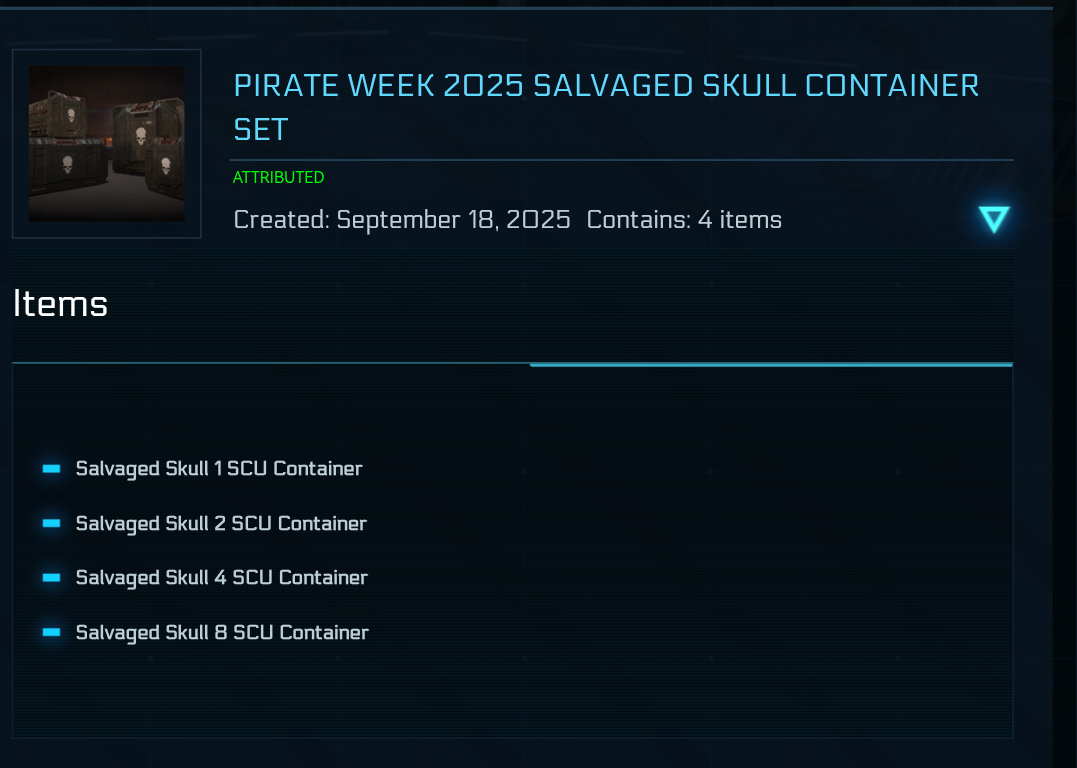Screen dimensions: 1077x768
Task: Click the inactive left segment of tab line
Action: [270, 363]
